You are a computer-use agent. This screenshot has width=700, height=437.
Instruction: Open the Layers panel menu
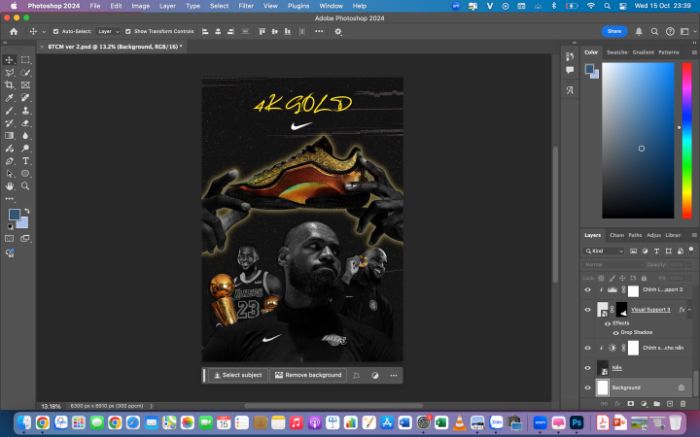click(x=694, y=235)
